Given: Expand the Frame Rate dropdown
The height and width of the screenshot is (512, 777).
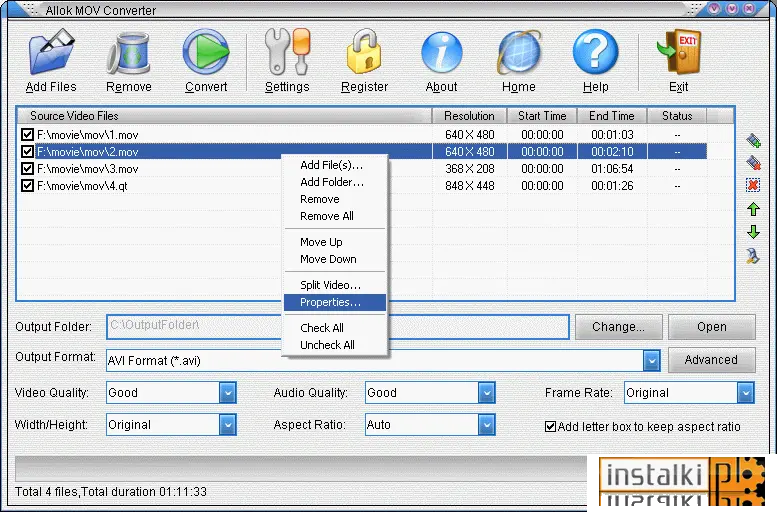Looking at the screenshot, I should (x=745, y=393).
